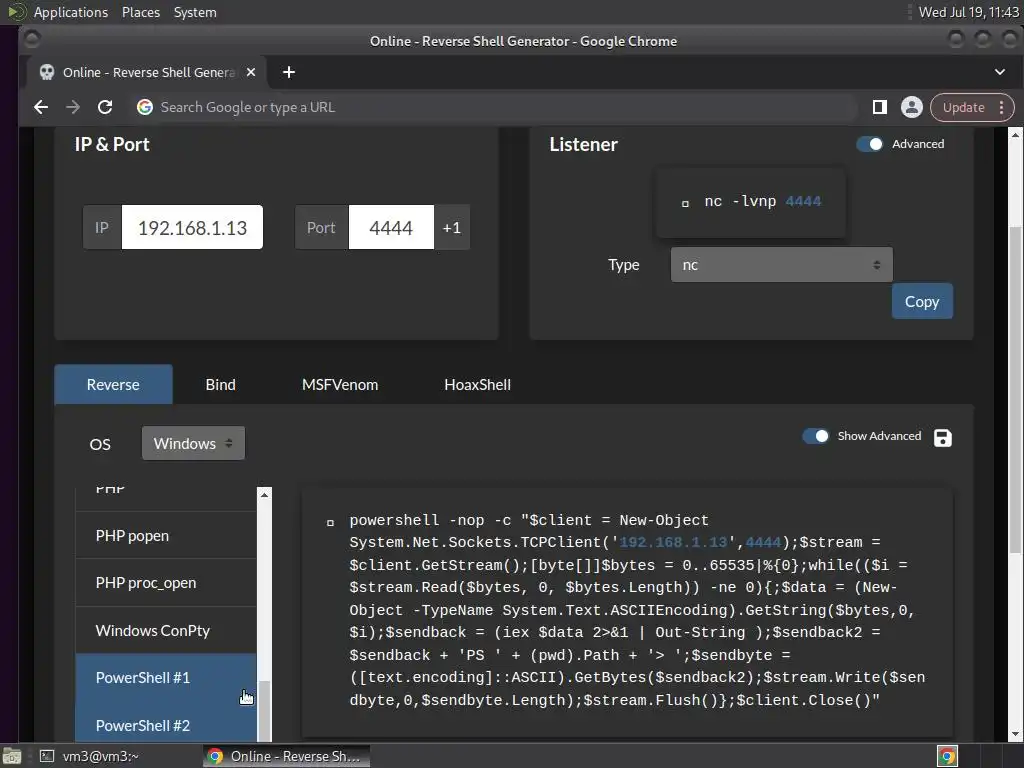Screen dimensions: 1024x768
Task: Click the Chrome Update button
Action: click(x=963, y=107)
